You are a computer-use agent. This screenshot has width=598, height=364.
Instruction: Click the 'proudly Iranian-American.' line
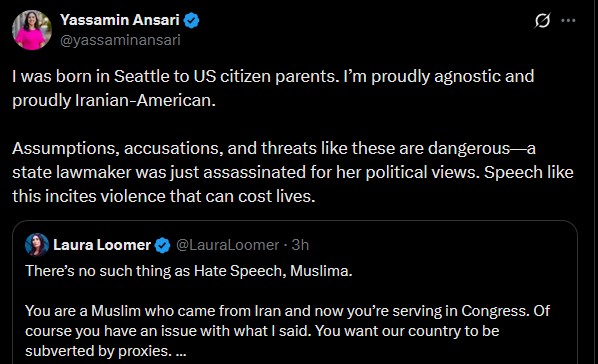114,100
